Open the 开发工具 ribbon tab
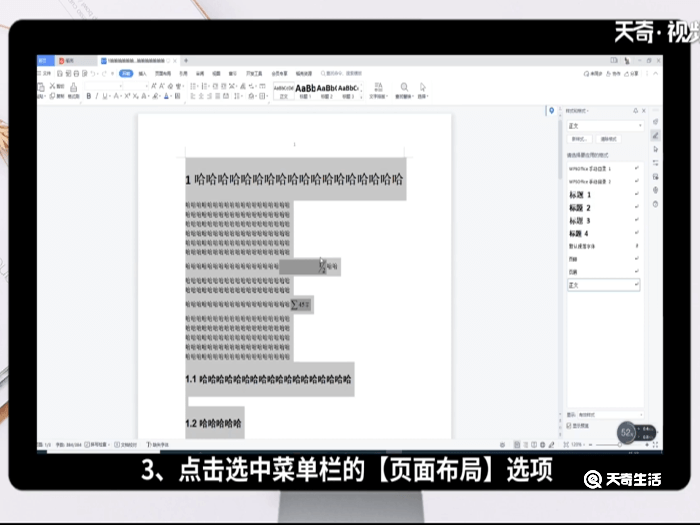The width and height of the screenshot is (700, 525). (x=254, y=73)
